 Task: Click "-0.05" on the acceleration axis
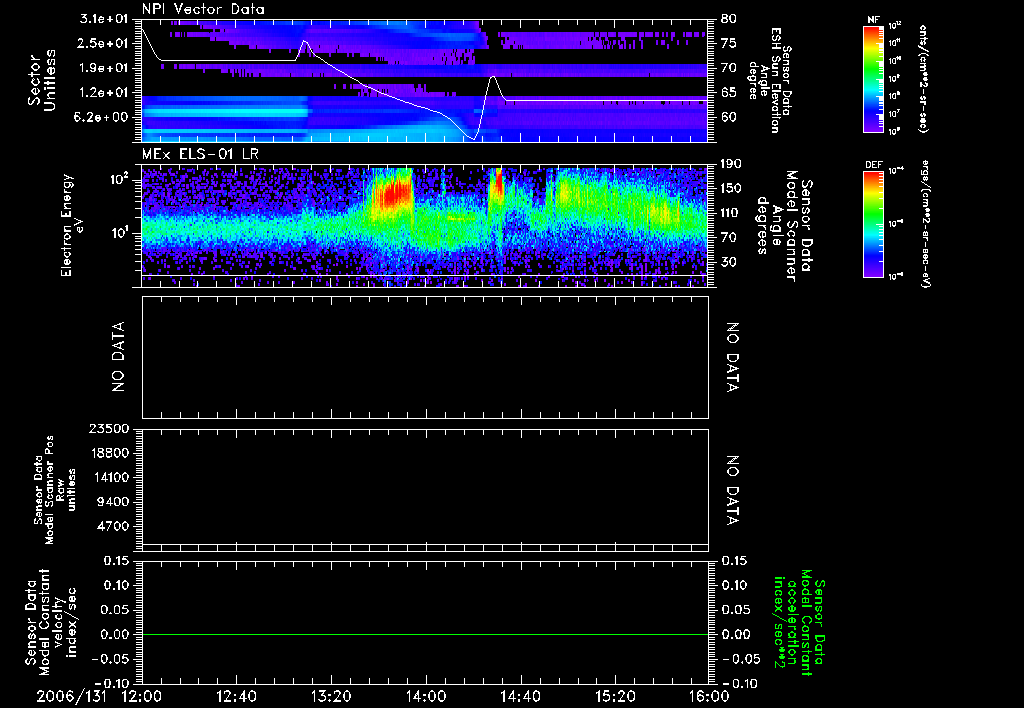[739, 659]
